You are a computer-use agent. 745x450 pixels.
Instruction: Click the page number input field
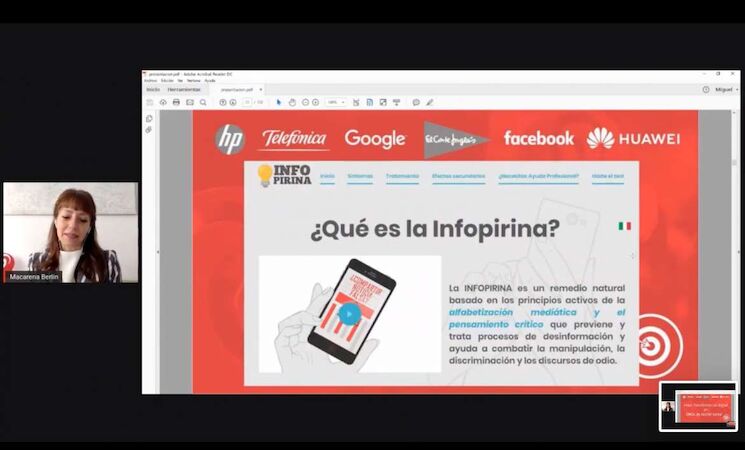(x=247, y=102)
